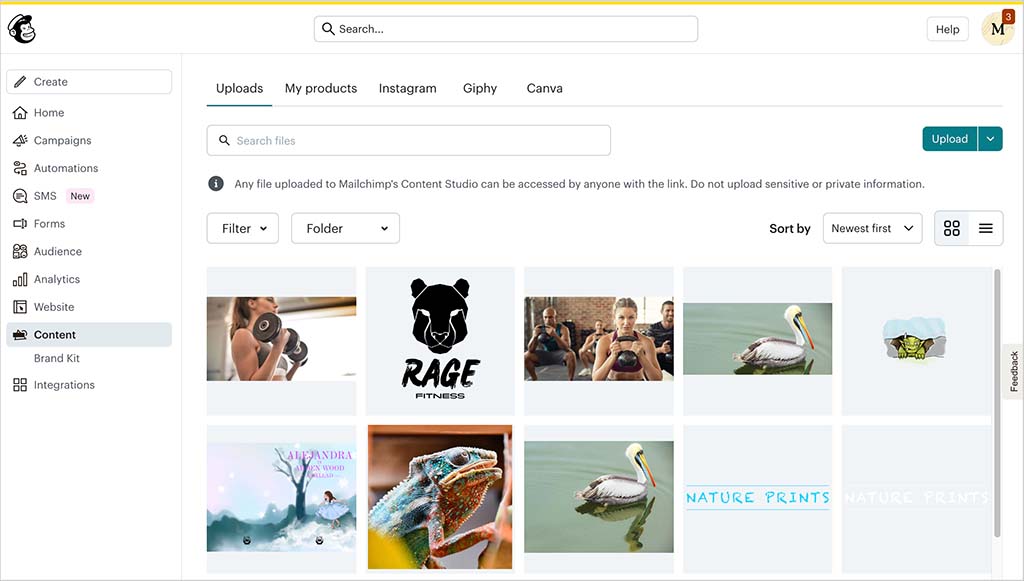Switch to the Instagram tab

coord(408,88)
